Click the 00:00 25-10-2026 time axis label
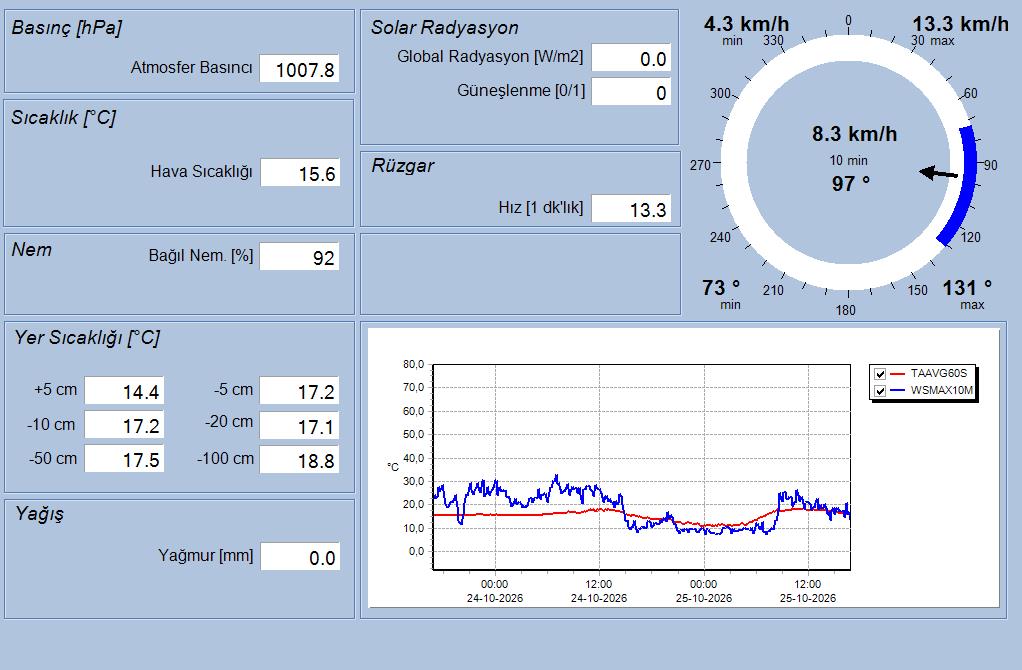This screenshot has width=1022, height=670. pos(703,591)
